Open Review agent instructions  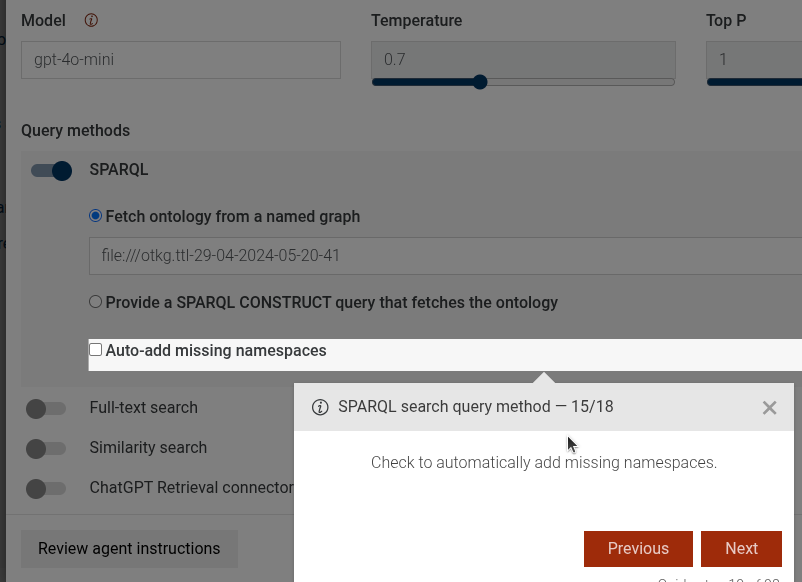click(x=129, y=548)
